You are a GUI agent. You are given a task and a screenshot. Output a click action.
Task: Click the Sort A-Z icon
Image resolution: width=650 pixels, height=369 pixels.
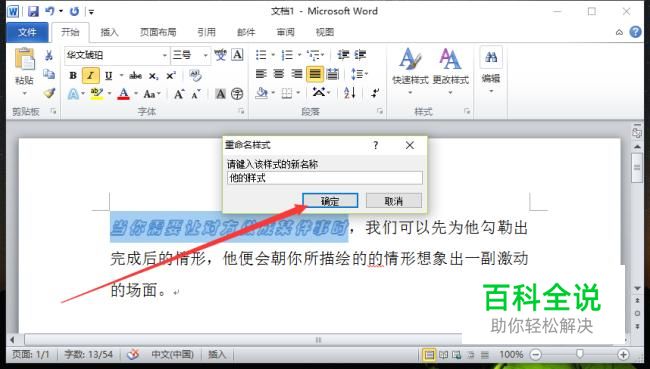[x=350, y=93]
